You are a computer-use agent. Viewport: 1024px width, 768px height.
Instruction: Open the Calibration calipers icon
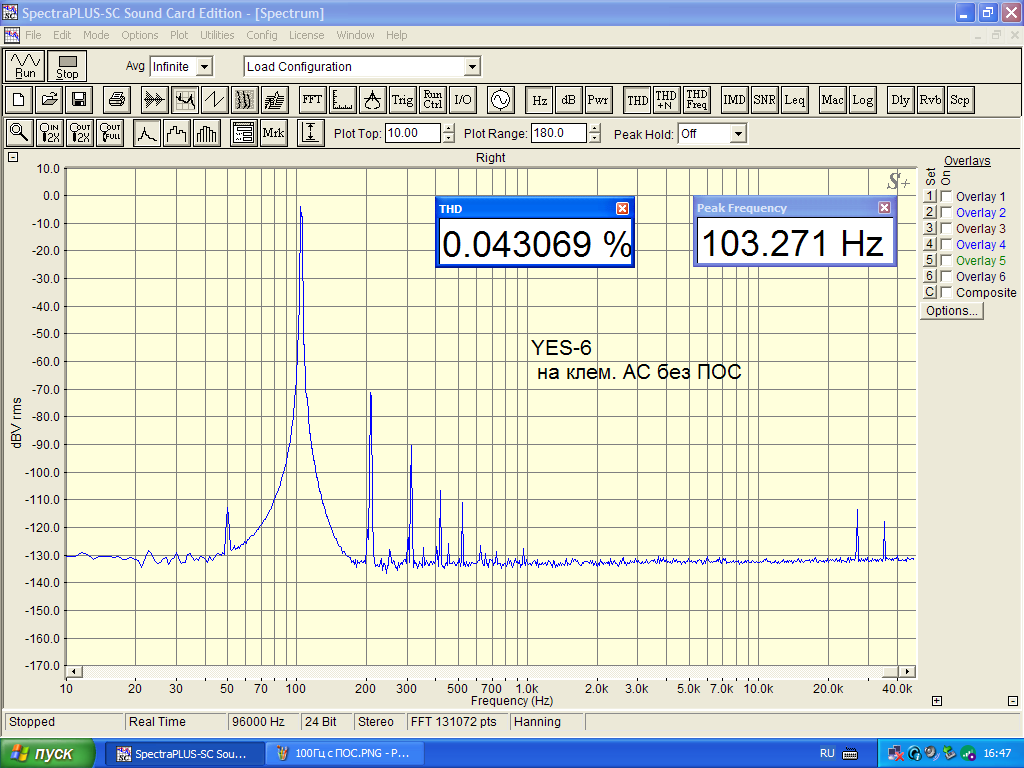pyautogui.click(x=372, y=99)
